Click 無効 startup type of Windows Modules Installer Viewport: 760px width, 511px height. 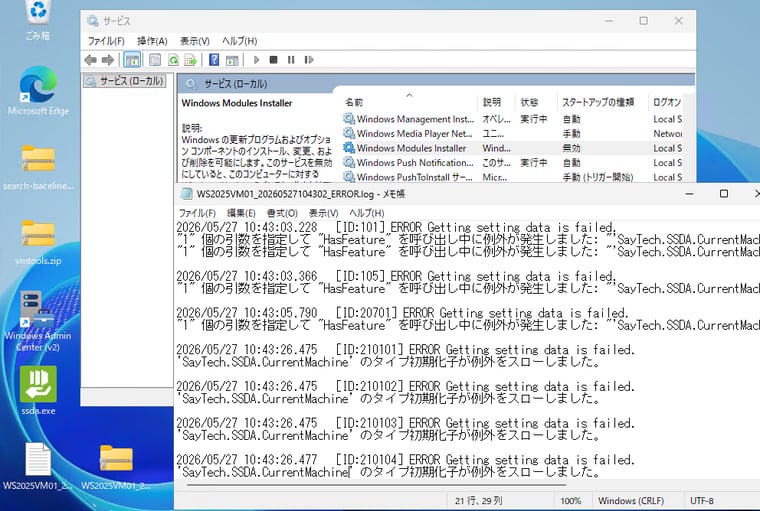571,148
